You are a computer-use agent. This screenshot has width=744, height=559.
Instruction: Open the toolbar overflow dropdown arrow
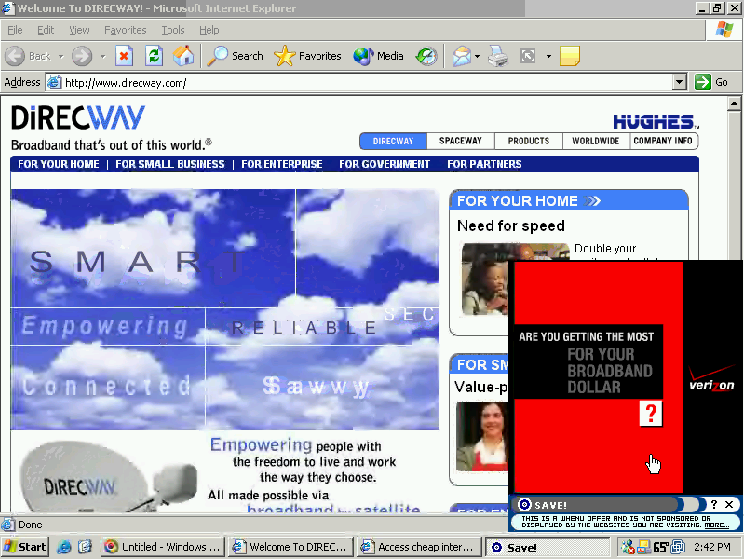[x=549, y=56]
